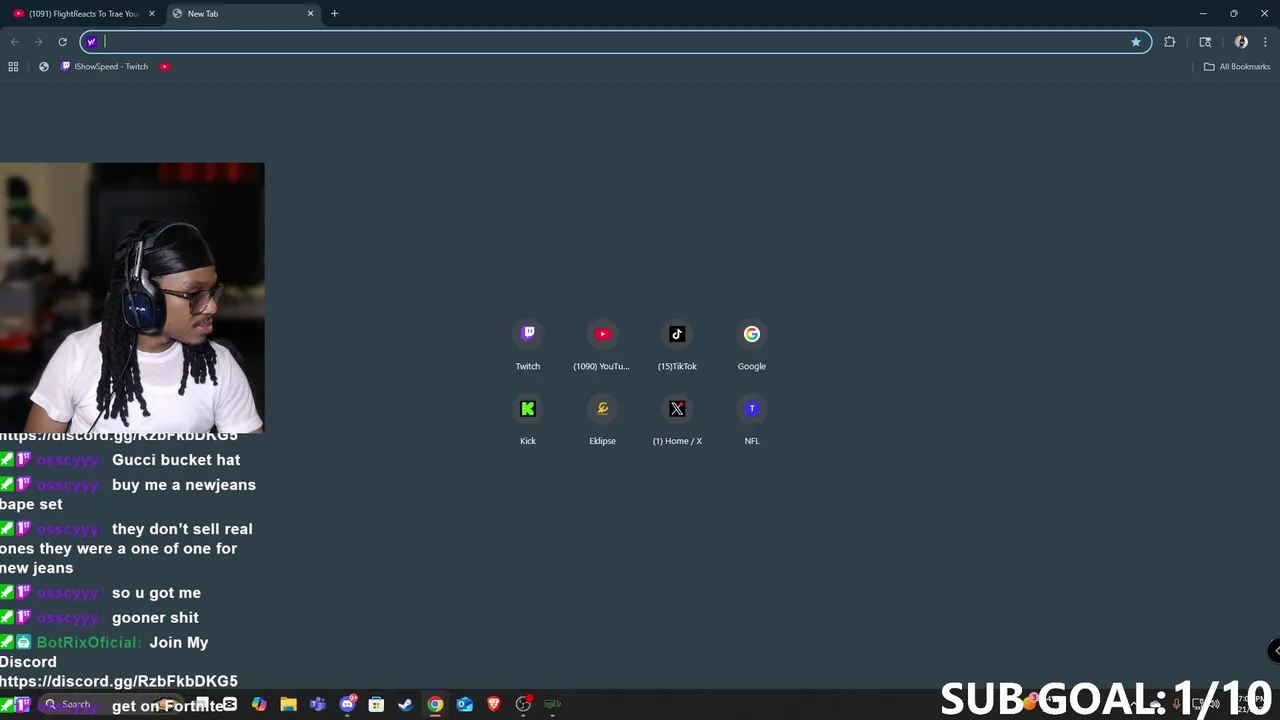Open the Chrome three-dot menu

[1265, 41]
